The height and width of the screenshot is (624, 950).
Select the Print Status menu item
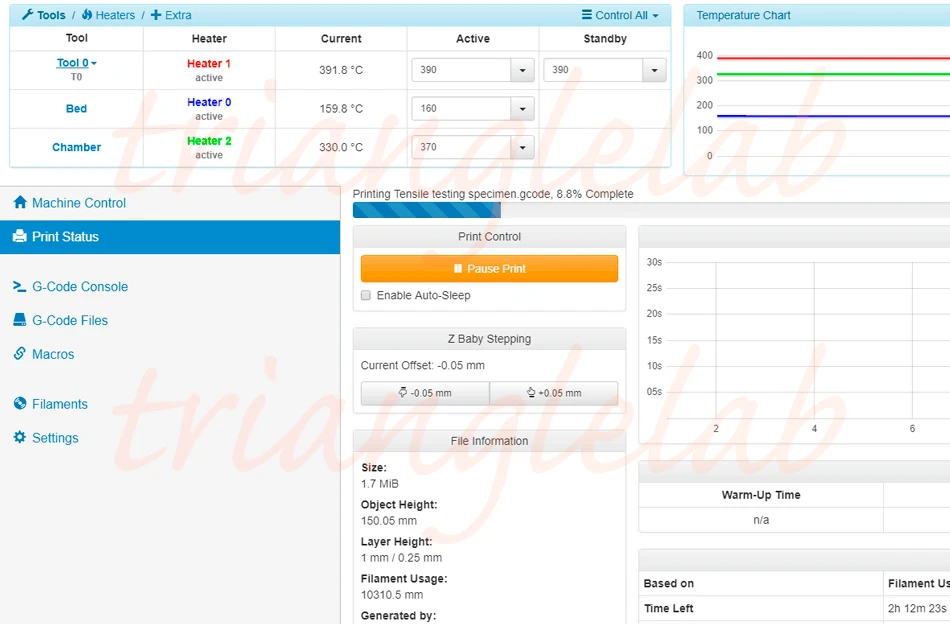click(170, 237)
